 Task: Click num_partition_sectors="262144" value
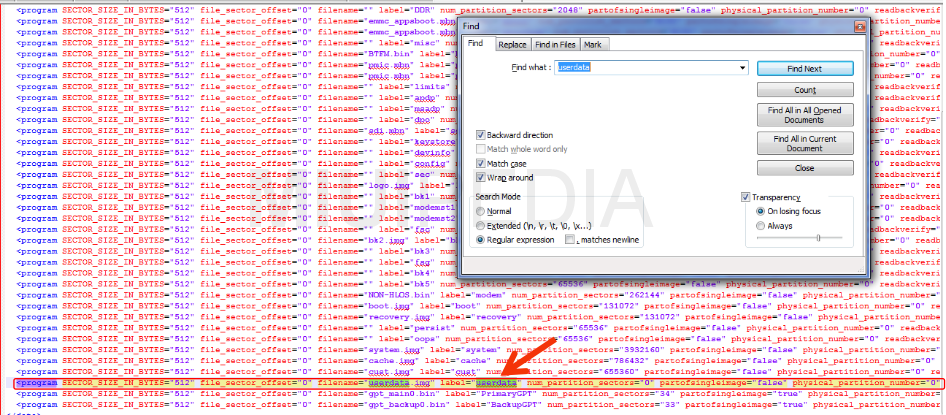pos(588,295)
